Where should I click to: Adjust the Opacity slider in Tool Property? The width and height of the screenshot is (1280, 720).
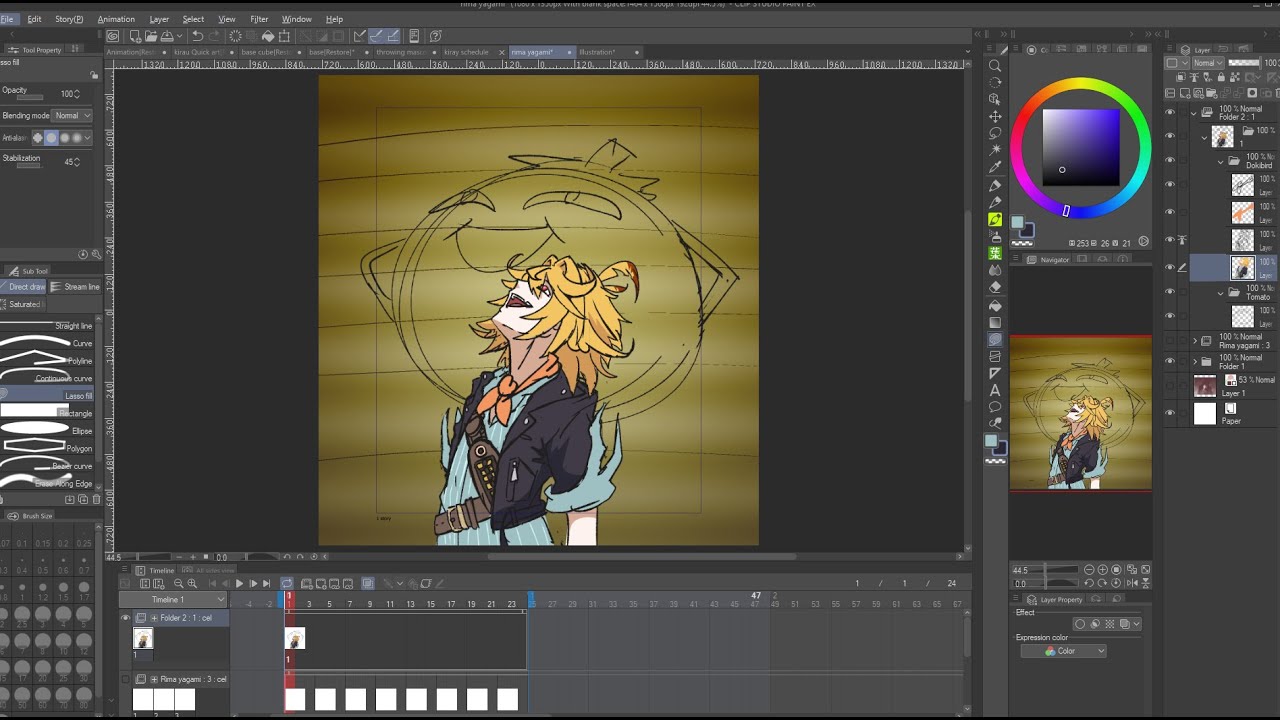coord(30,97)
